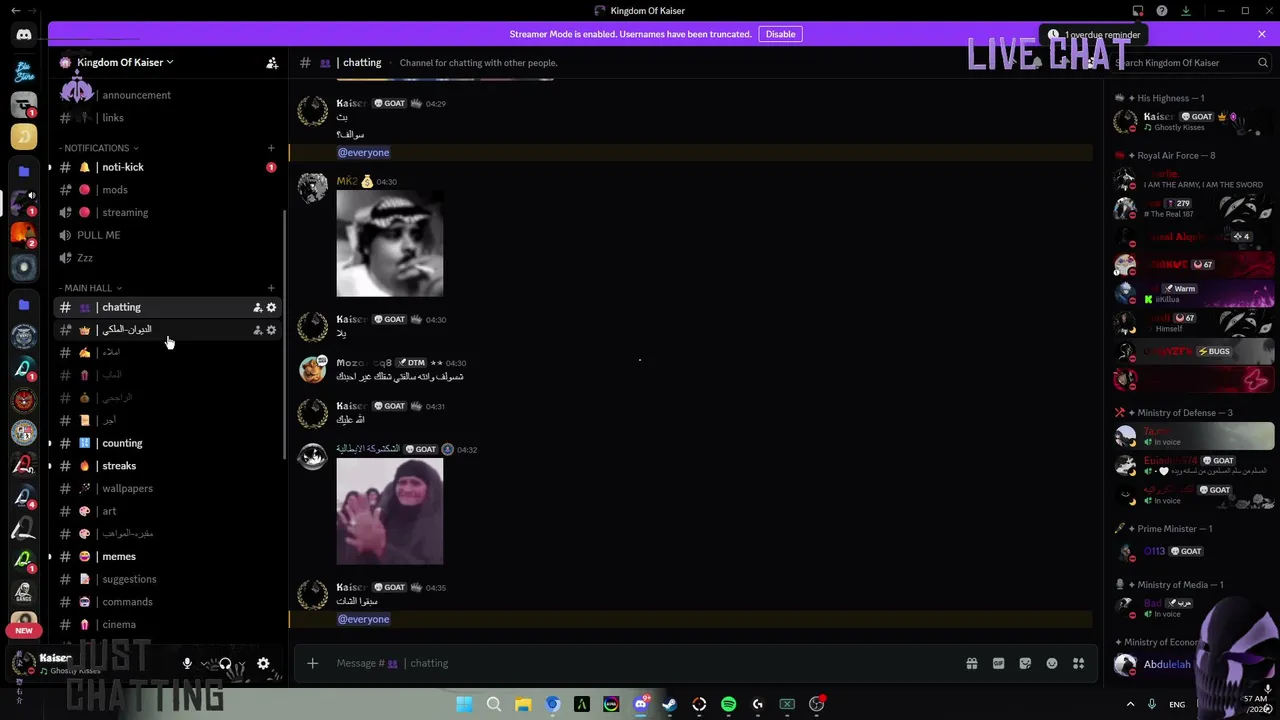Open the art channel
This screenshot has width=1280, height=720.
pos(166,511)
